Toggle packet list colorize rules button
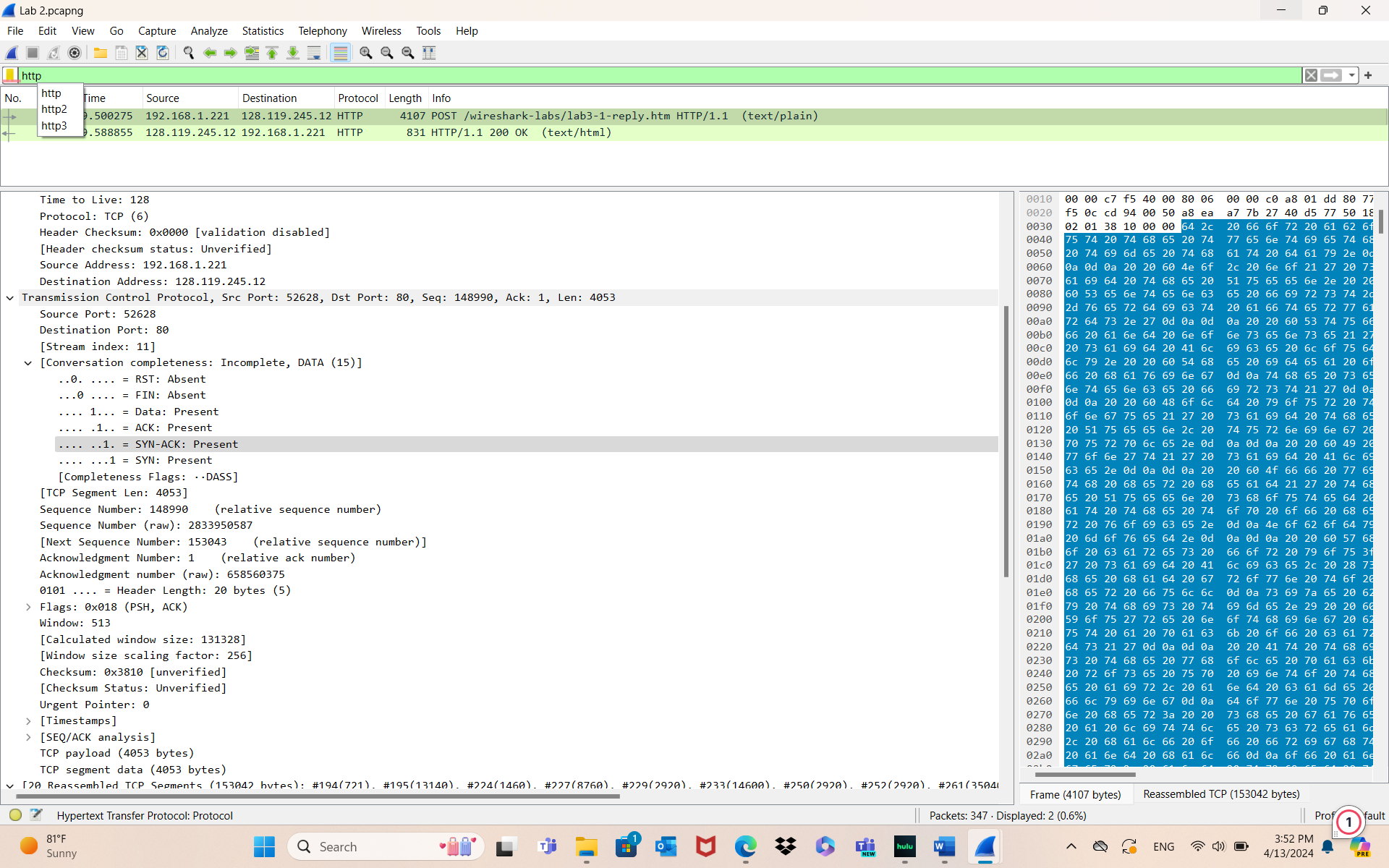This screenshot has height=868, width=1389. (340, 53)
